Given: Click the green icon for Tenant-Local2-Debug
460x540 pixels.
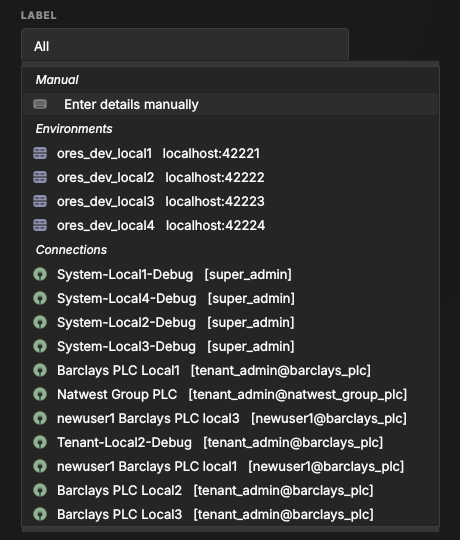Looking at the screenshot, I should tap(40, 442).
